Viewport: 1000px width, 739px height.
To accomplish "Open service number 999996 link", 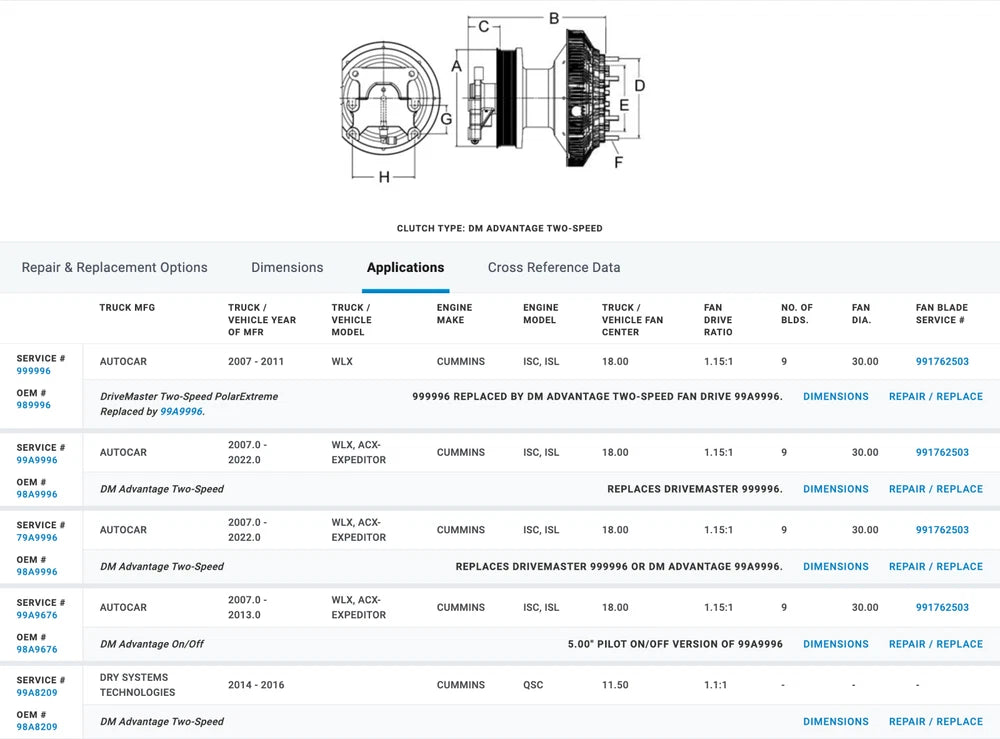I will [34, 371].
